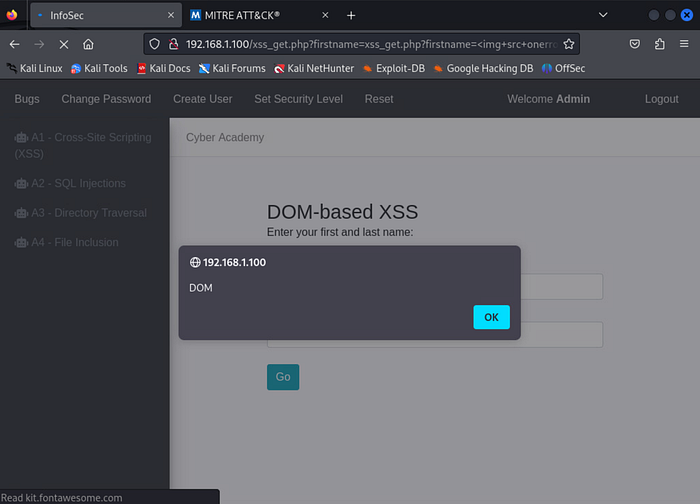Click the DOM-based XSS heading
Viewport: 700px width, 504px height.
click(x=342, y=212)
